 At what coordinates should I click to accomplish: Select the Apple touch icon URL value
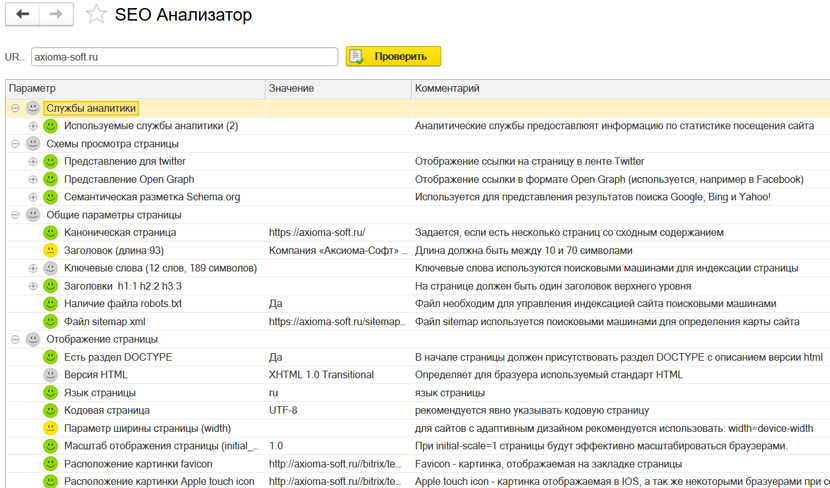pos(335,481)
